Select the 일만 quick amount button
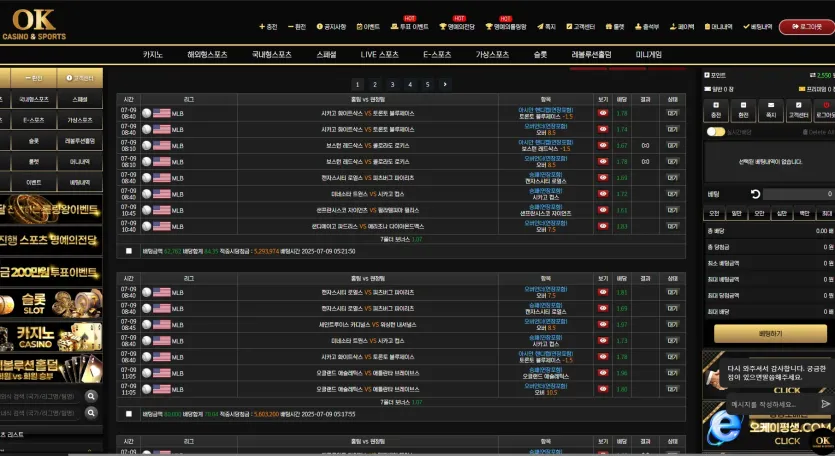Screen dimensions: 835x456 click(736, 214)
